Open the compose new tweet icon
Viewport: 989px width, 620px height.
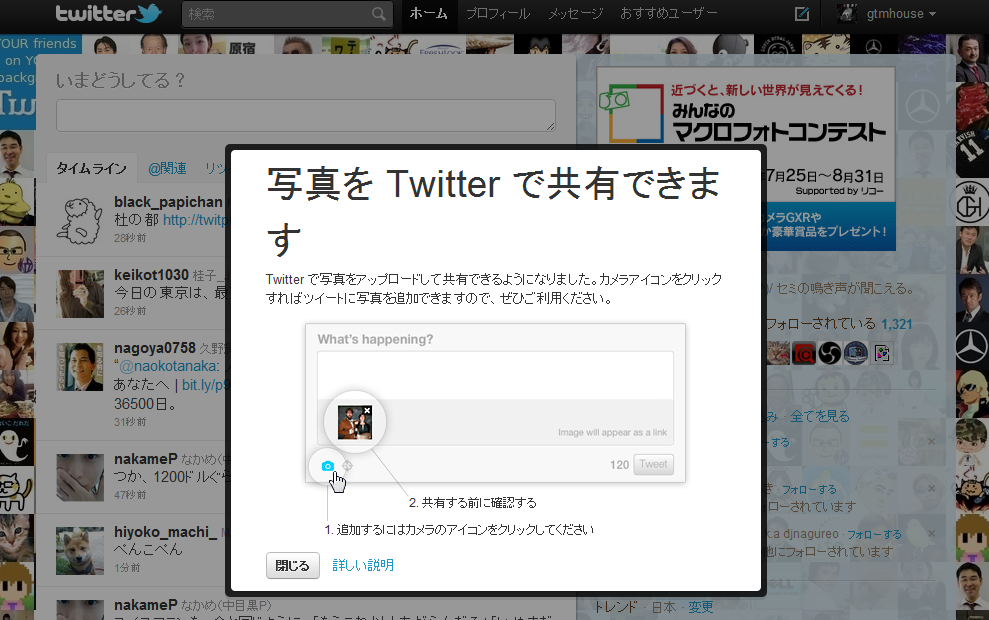click(x=802, y=14)
